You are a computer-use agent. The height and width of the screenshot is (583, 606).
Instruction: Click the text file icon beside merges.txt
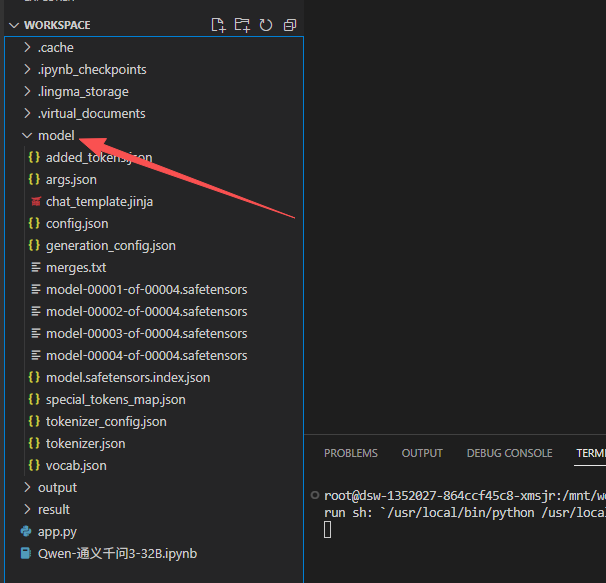(x=36, y=268)
